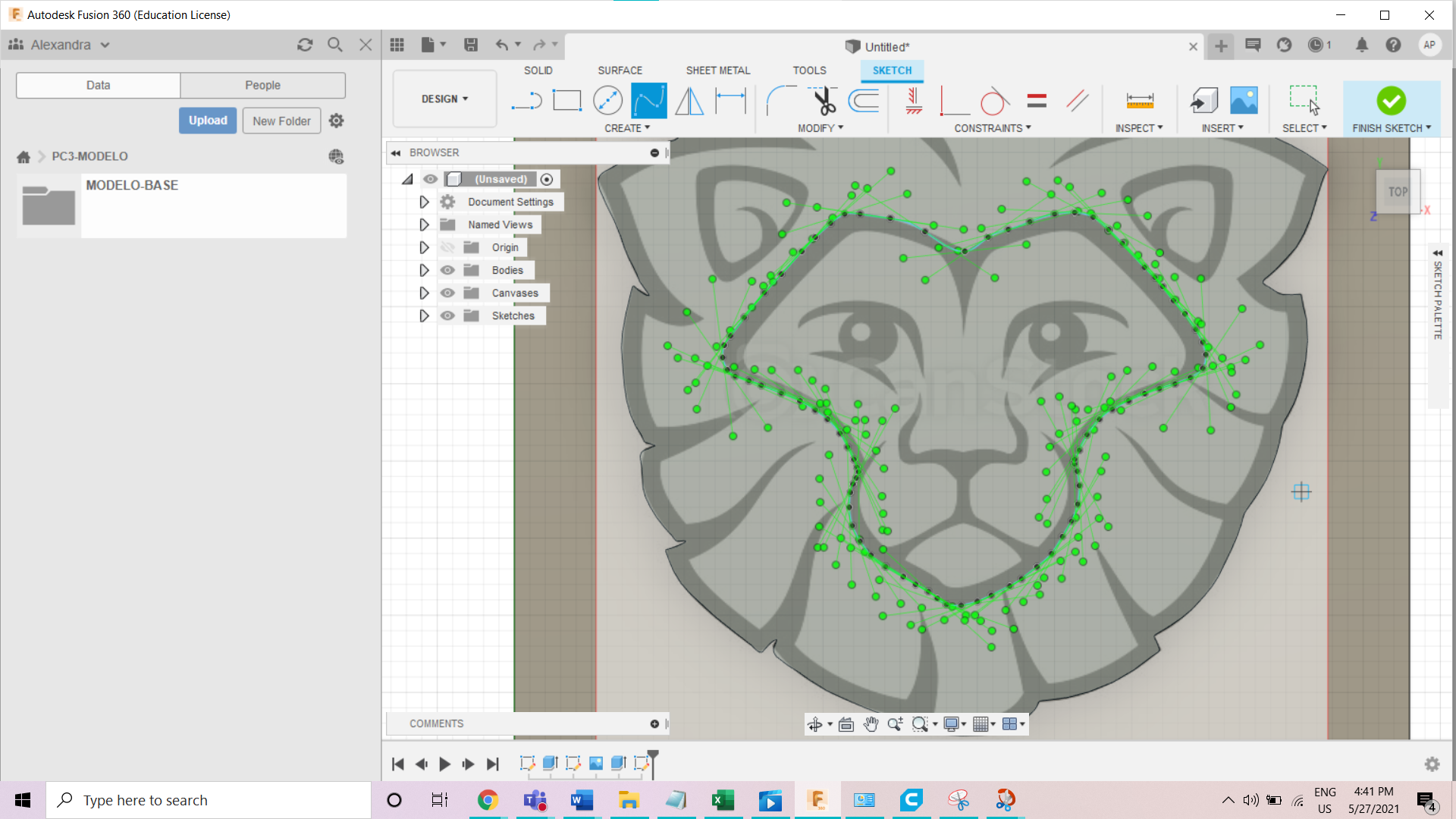Hide the Canvases folder
This screenshot has height=819, width=1456.
pos(447,293)
